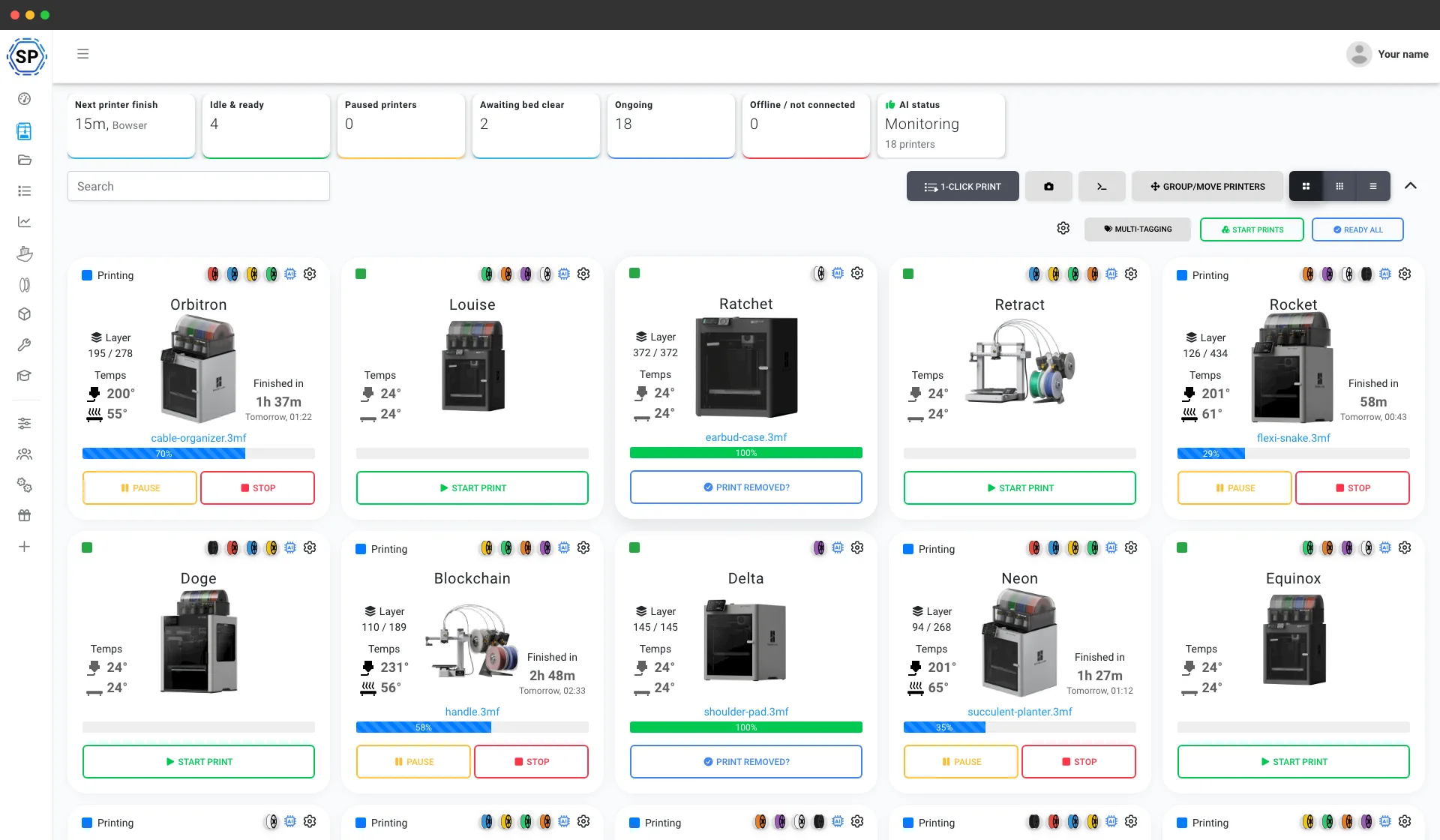The height and width of the screenshot is (840, 1440).
Task: Open the maintenance wrench icon in sidebar
Action: click(x=24, y=345)
